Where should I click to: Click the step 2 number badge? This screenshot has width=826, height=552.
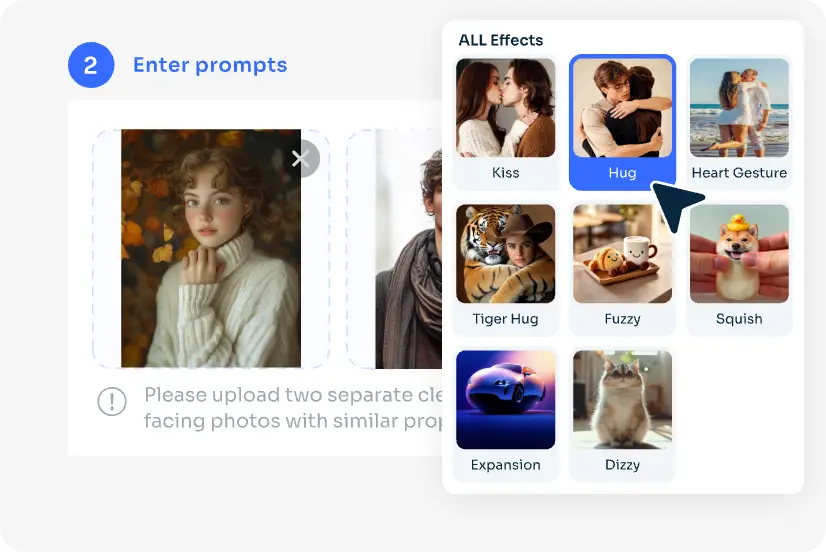[91, 65]
